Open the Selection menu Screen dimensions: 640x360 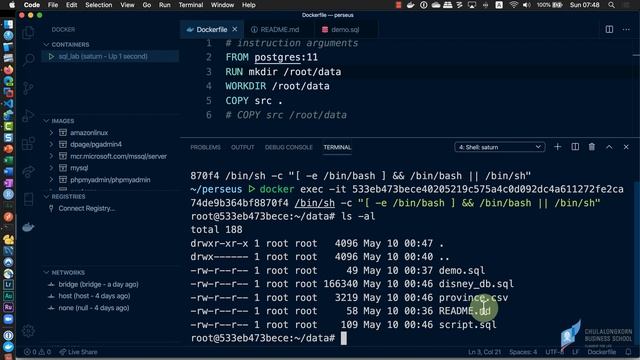(x=98, y=5)
